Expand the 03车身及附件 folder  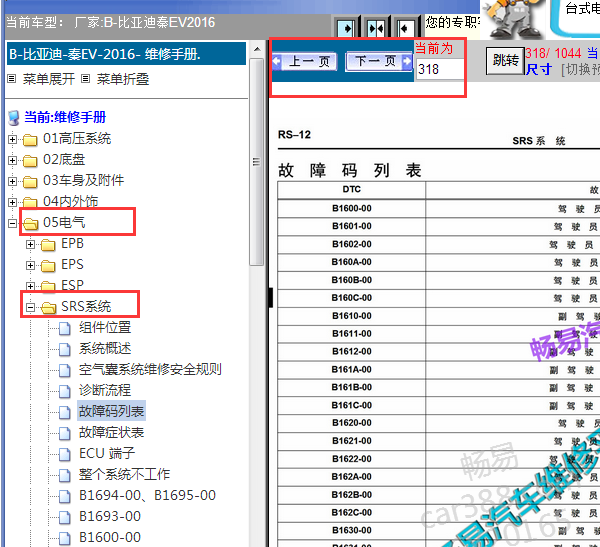[12, 181]
